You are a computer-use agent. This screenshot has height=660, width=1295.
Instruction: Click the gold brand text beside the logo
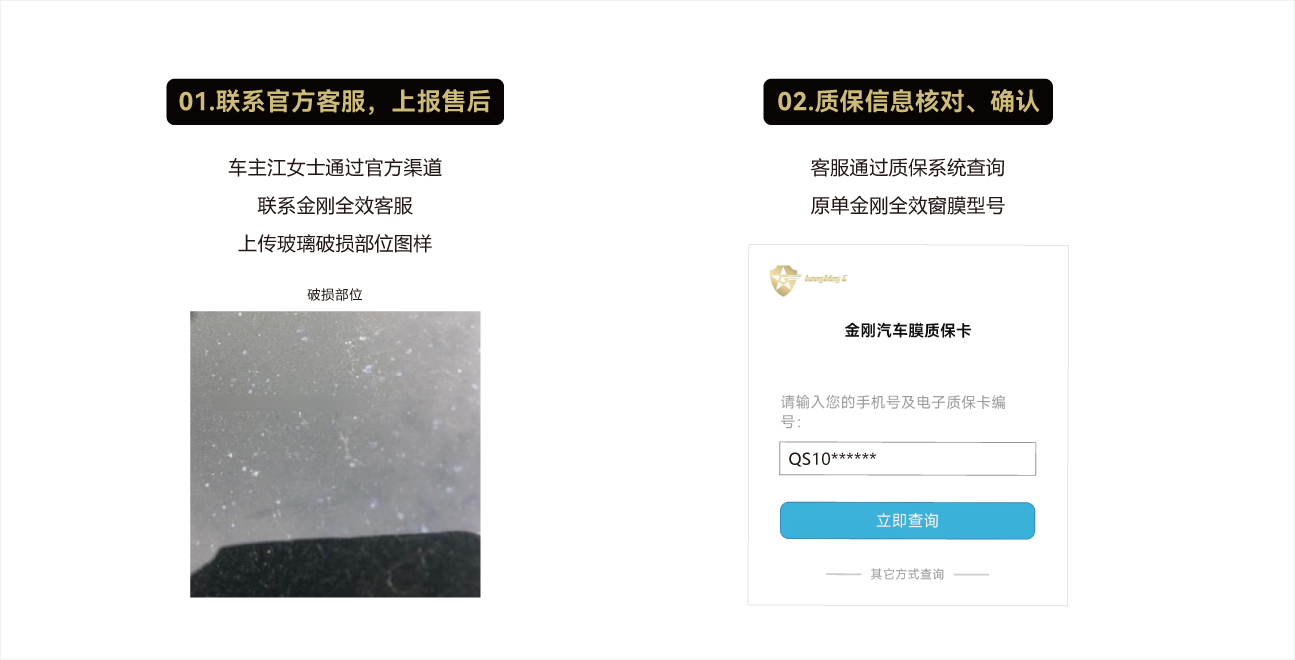826,279
